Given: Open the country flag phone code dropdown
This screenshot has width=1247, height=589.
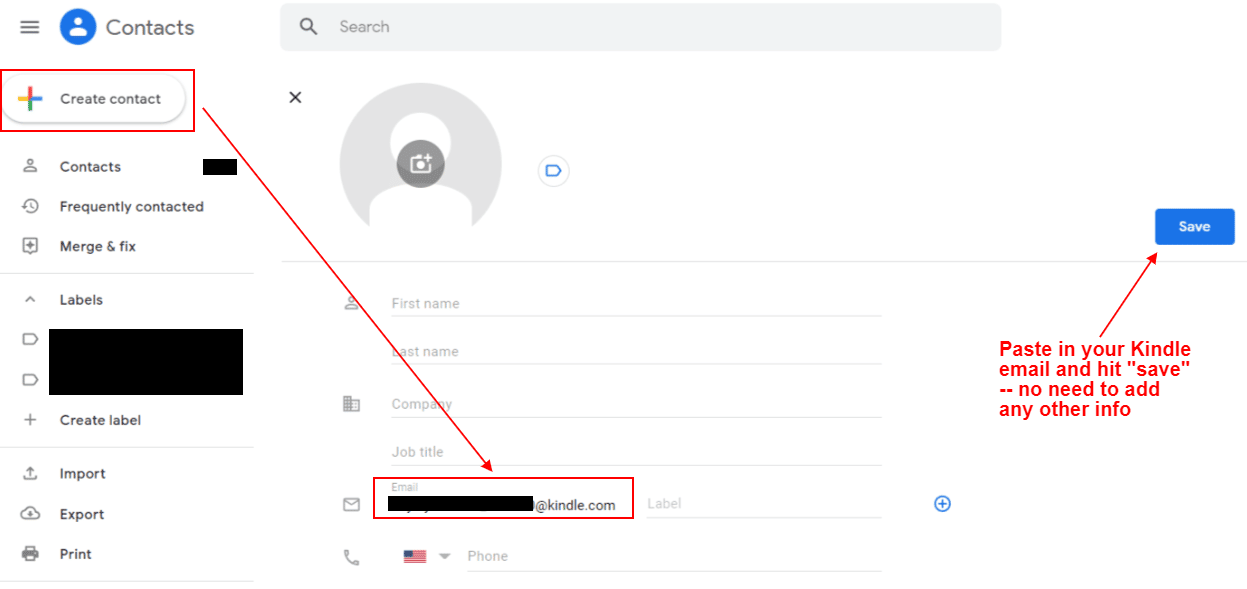Looking at the screenshot, I should click(x=428, y=556).
